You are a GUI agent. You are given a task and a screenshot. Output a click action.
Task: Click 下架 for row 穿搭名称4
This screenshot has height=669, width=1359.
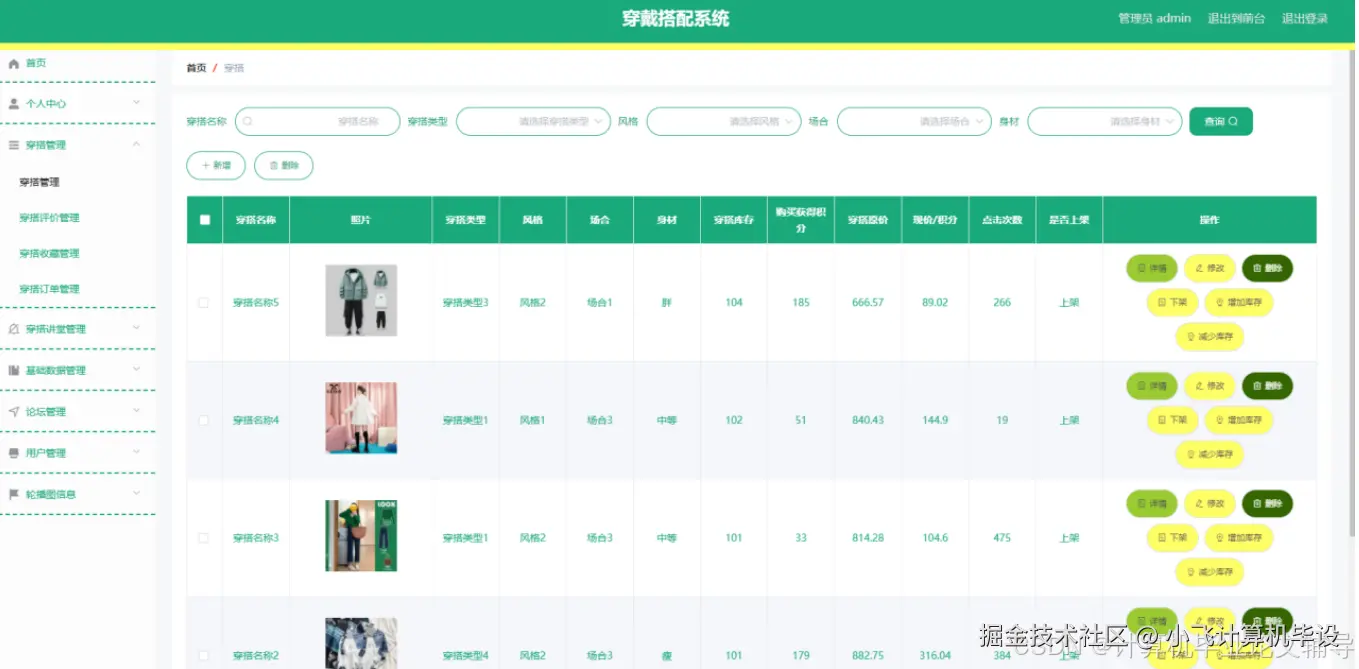pyautogui.click(x=1172, y=420)
